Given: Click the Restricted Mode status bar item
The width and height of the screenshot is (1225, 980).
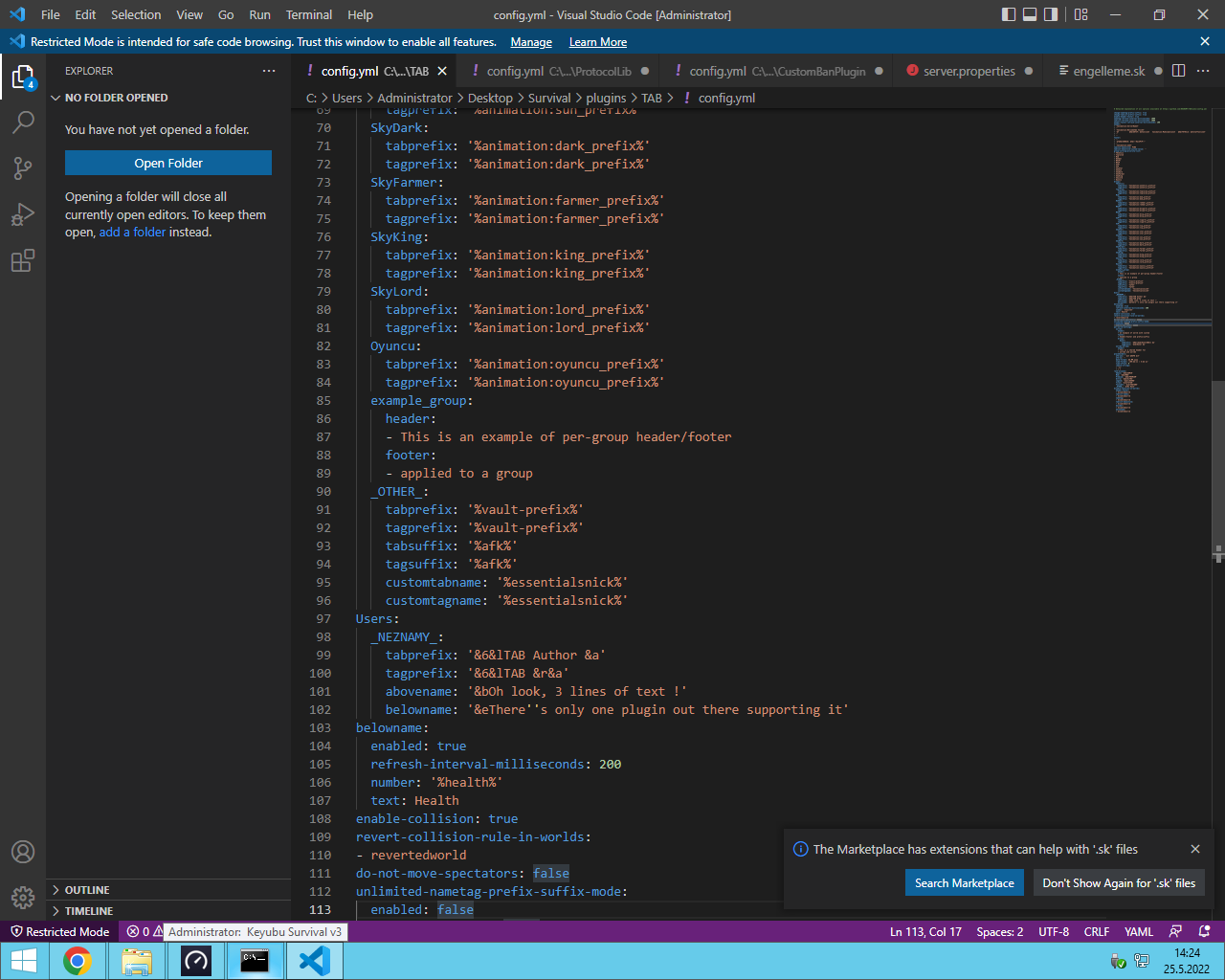Looking at the screenshot, I should click(59, 931).
